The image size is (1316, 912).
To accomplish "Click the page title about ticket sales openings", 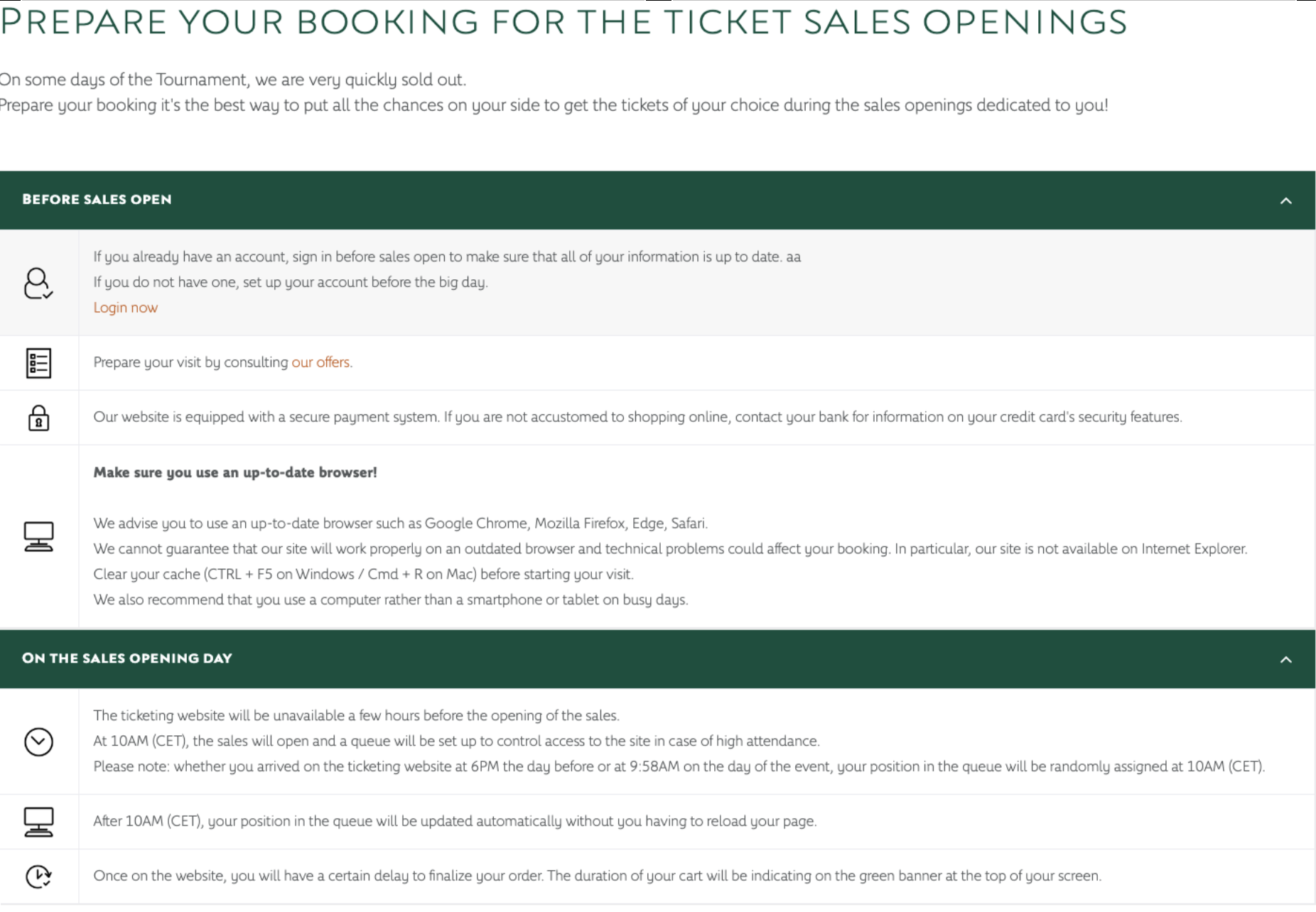I will (563, 22).
